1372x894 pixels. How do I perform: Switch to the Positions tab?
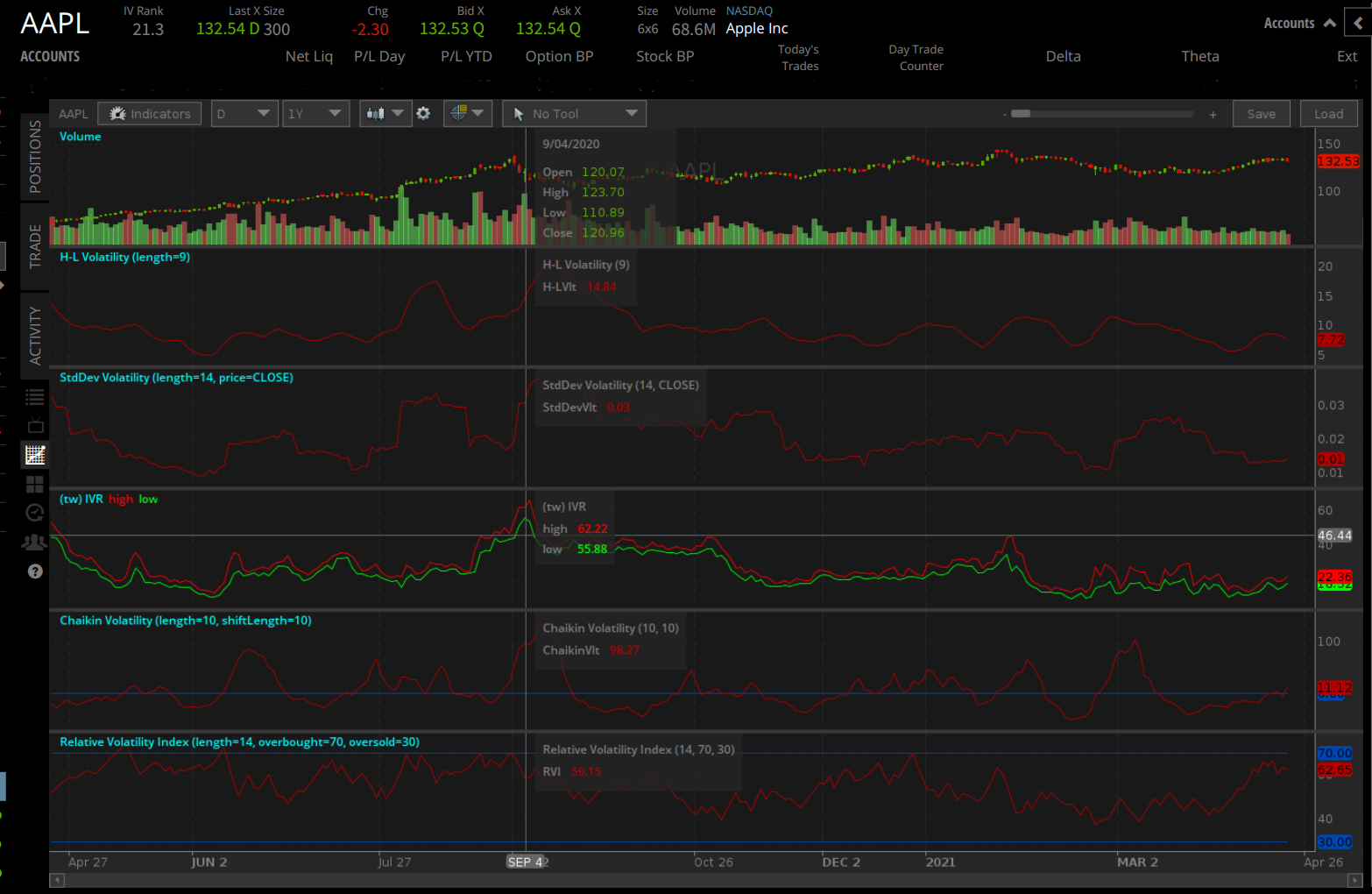pos(35,156)
